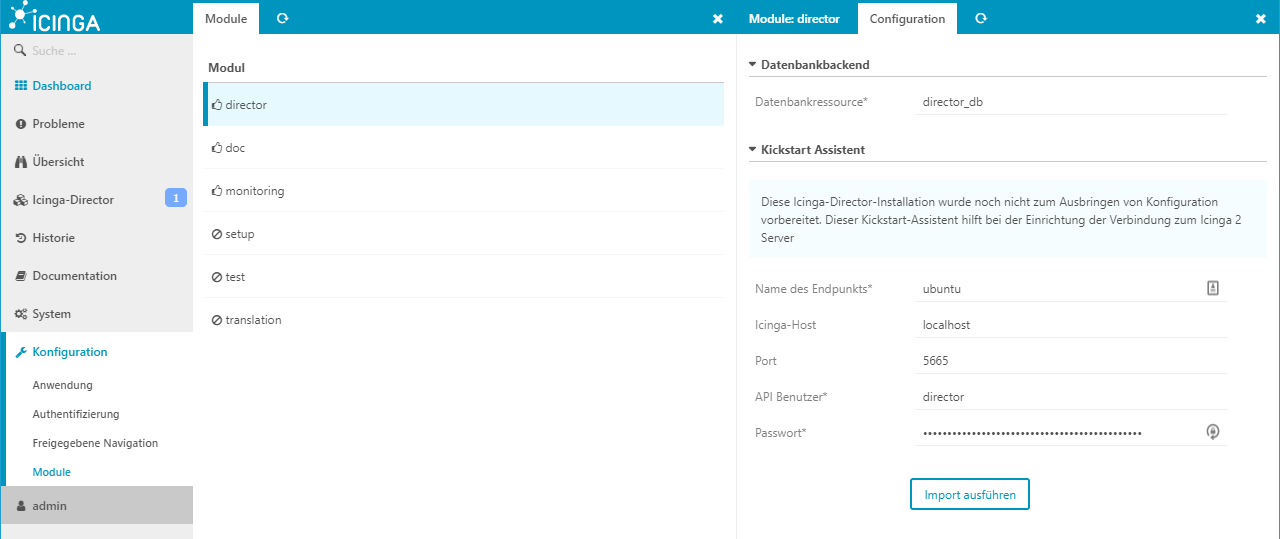Open the admin user menu
The height and width of the screenshot is (539, 1280).
[49, 506]
